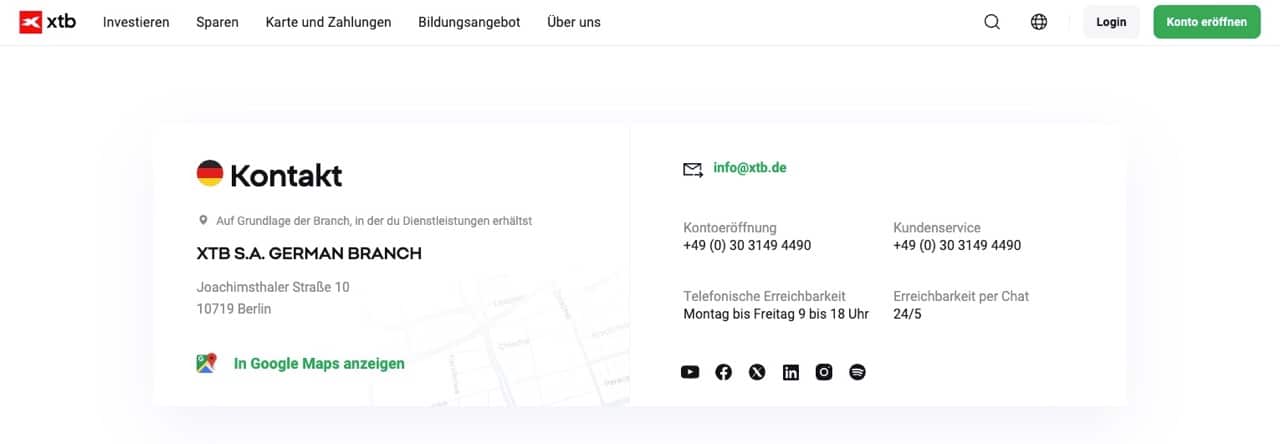Click the envelope email icon
This screenshot has width=1280, height=444.
coord(693,169)
